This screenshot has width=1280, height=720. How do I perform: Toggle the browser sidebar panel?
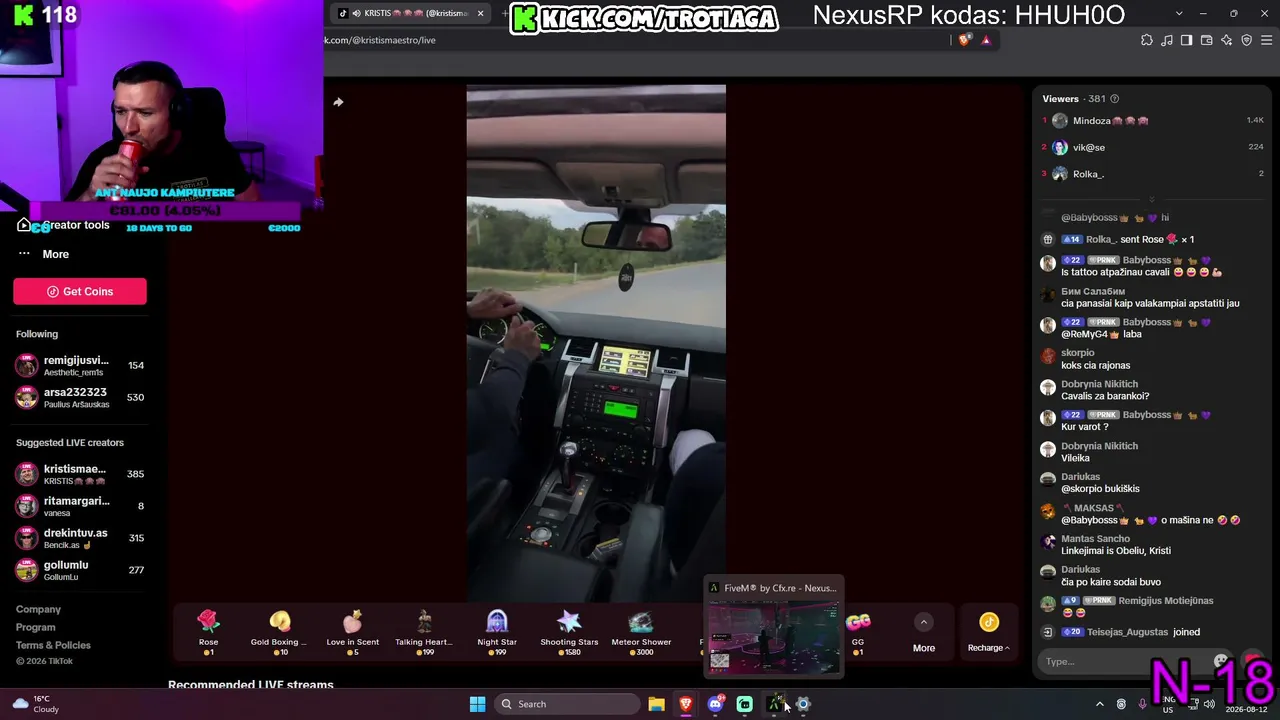[x=1187, y=40]
